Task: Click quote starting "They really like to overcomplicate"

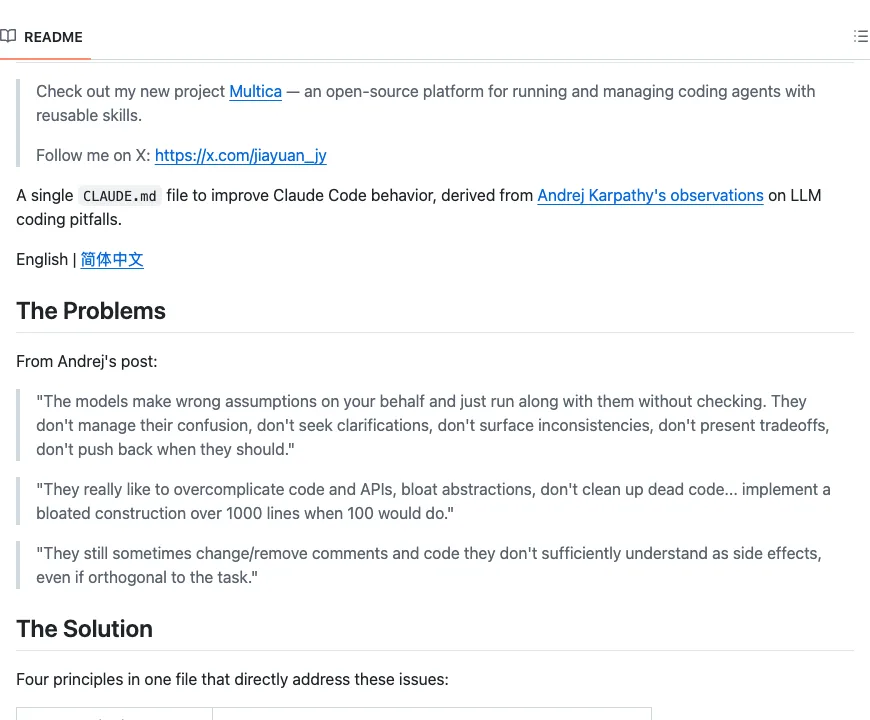Action: pyautogui.click(x=433, y=501)
